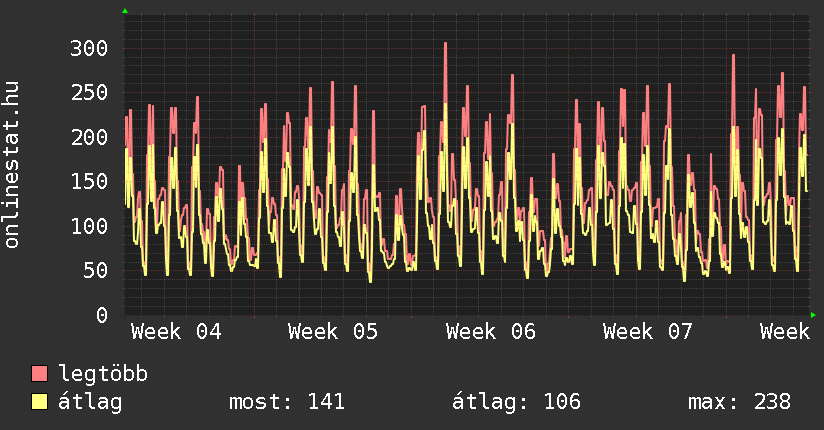Click the red legtöbb legend color swatch
The height and width of the screenshot is (430, 824).
[x=40, y=374]
